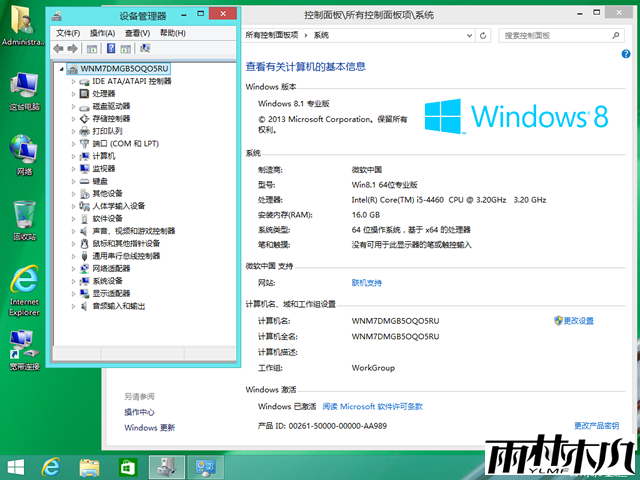Click the Back arrow in Device Manager toolbar

(58, 49)
